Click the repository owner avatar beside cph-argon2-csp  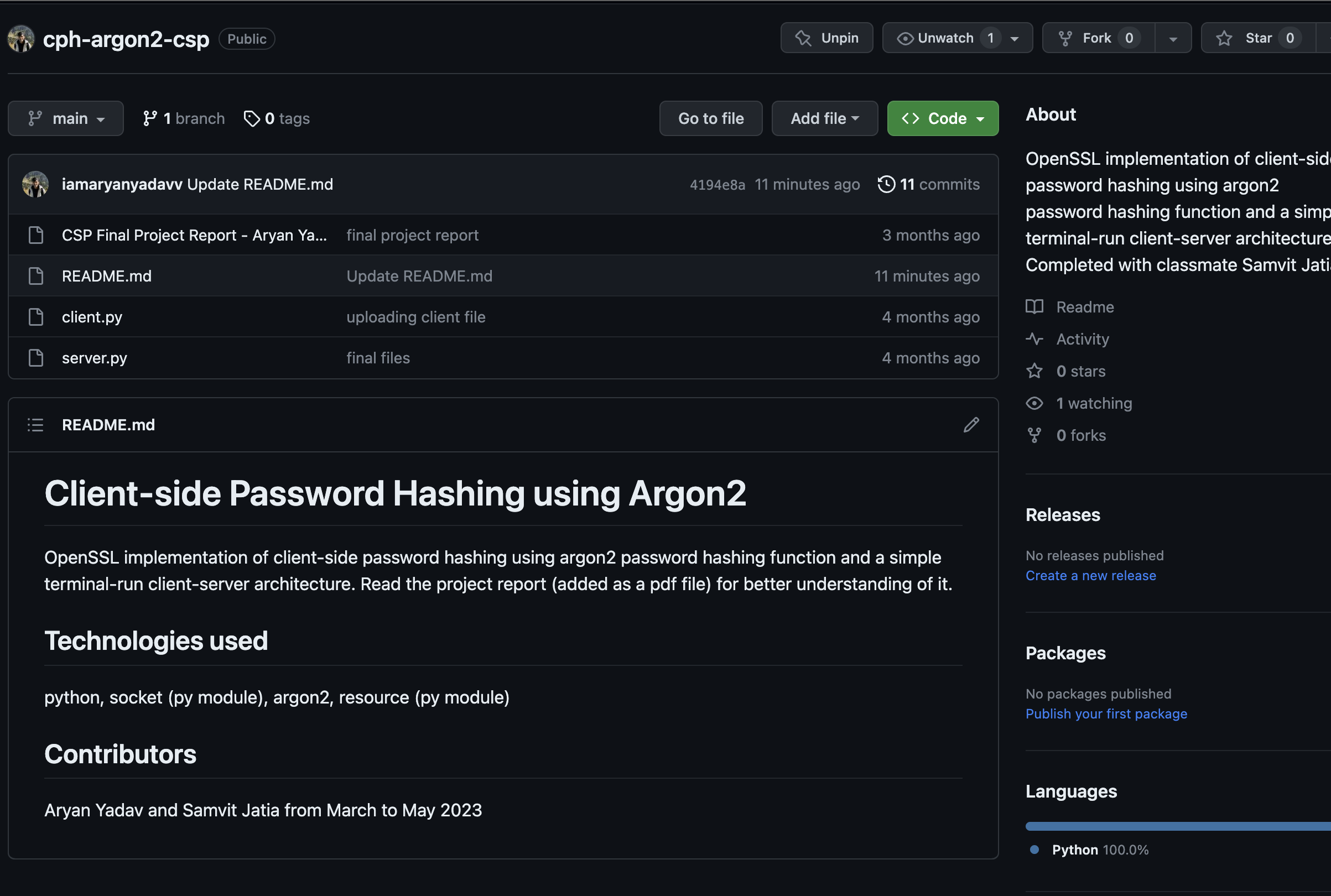point(21,39)
